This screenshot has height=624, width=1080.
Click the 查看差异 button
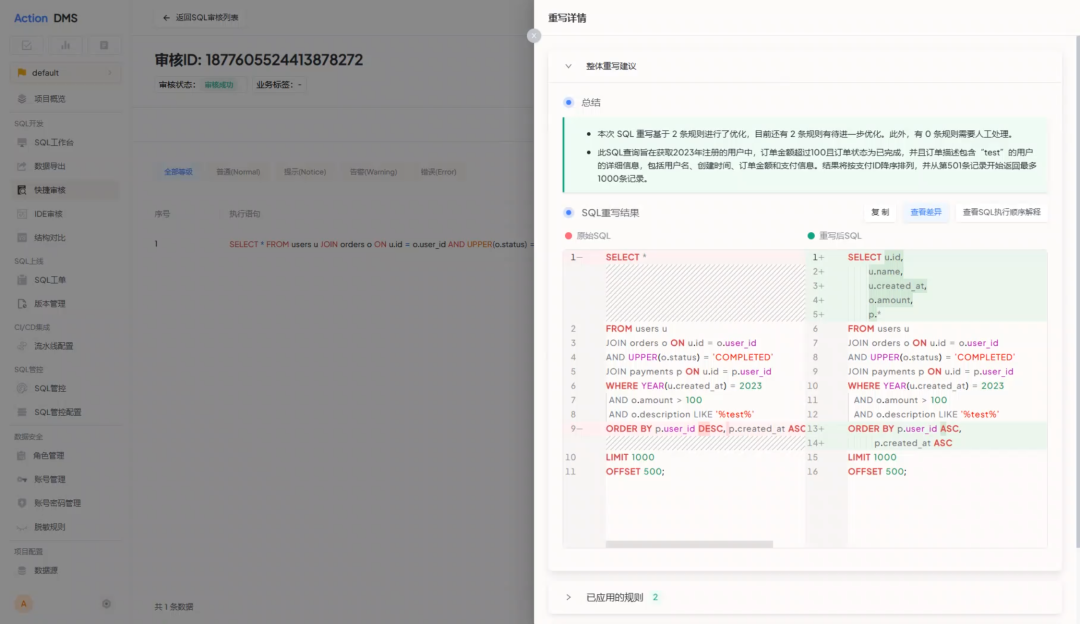(926, 212)
